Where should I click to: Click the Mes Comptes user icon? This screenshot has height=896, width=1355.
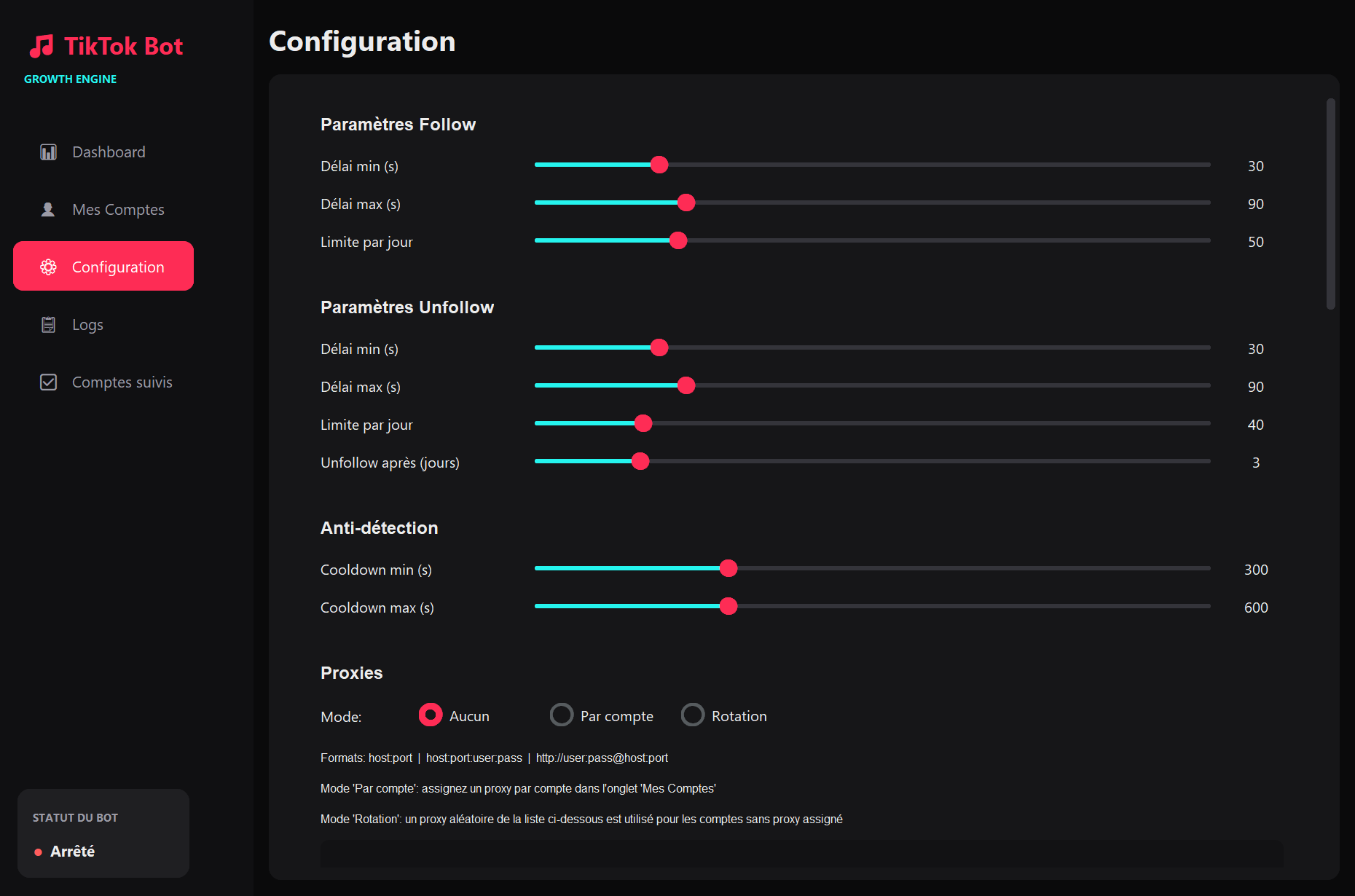(48, 210)
